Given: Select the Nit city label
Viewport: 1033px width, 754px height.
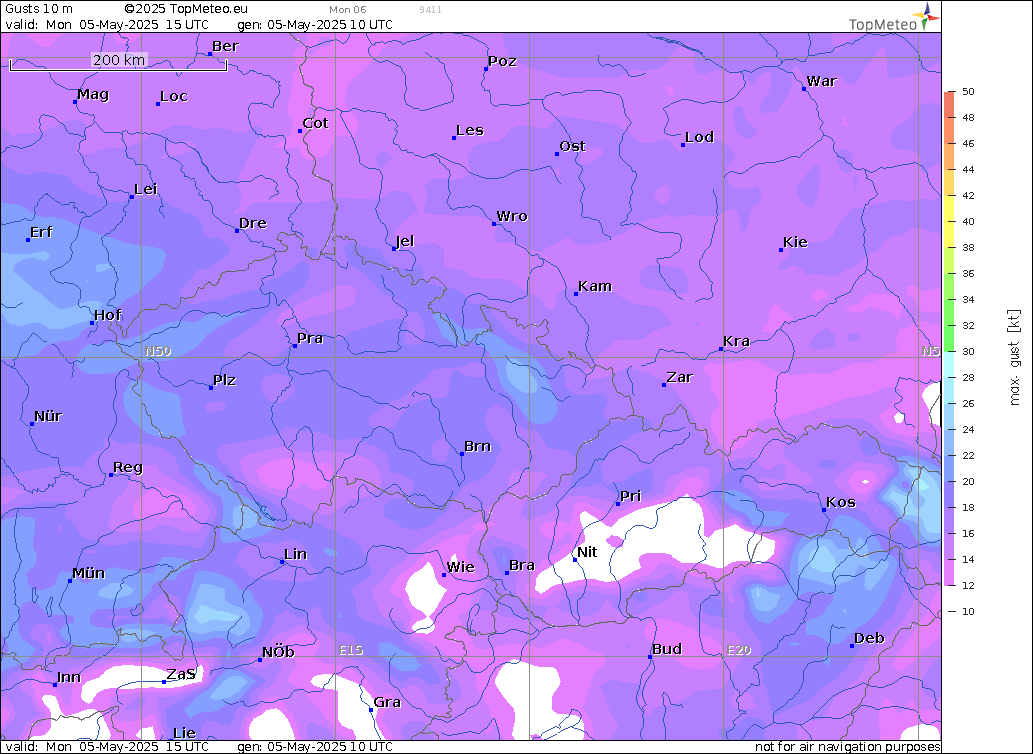Looking at the screenshot, I should [x=587, y=552].
